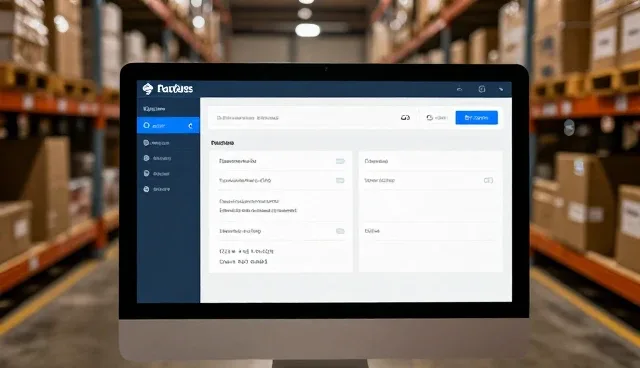Click the blue button next to the search bar

476,117
